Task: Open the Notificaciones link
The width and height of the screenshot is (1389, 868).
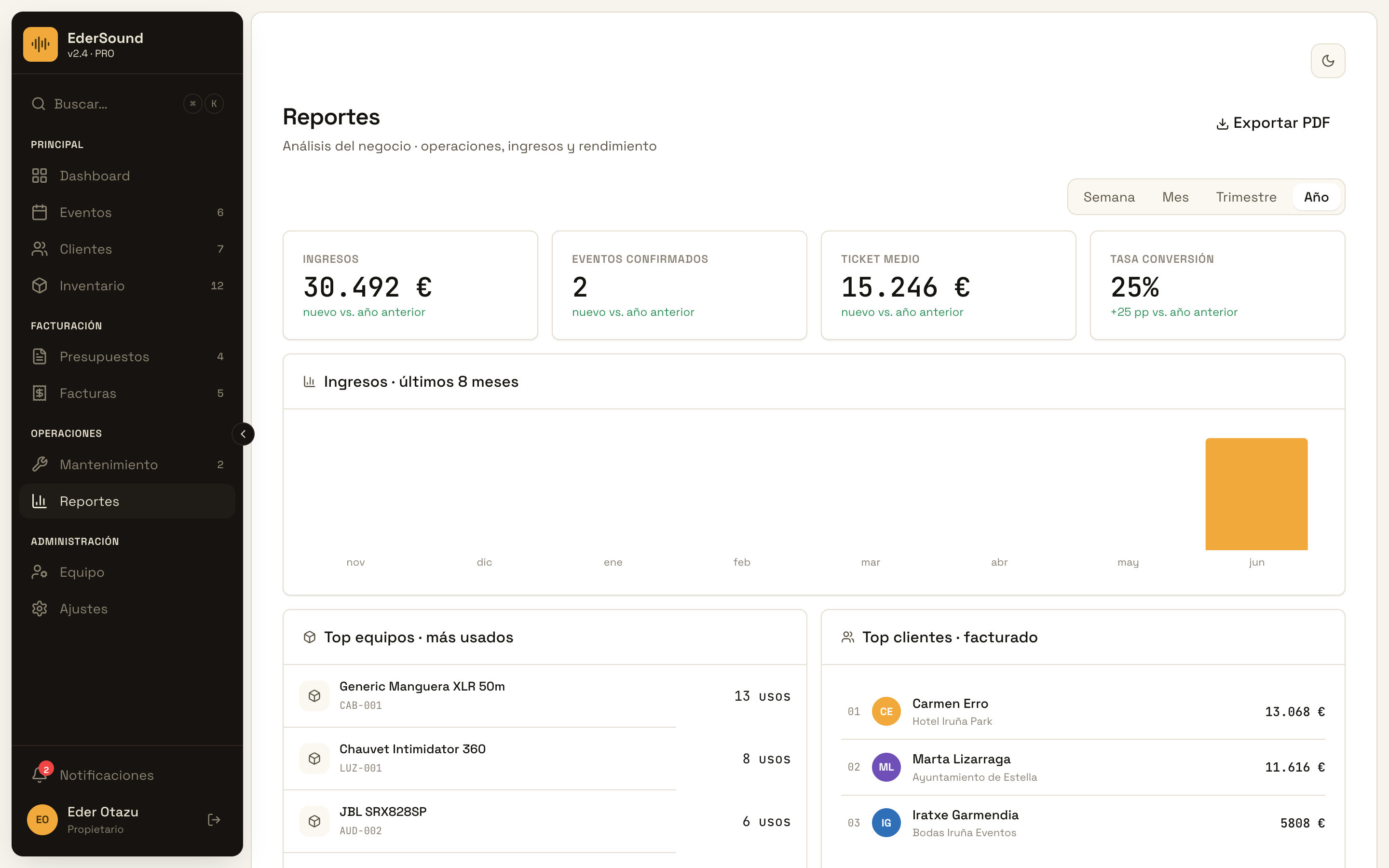Action: 127,775
